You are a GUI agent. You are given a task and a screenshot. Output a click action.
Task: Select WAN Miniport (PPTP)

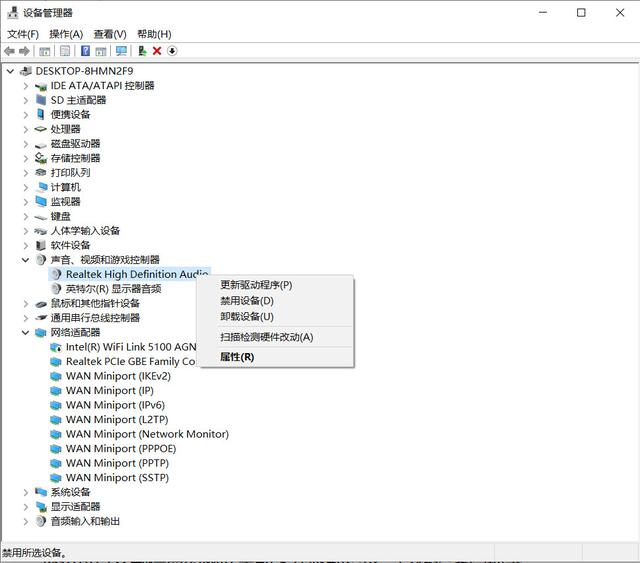[x=118, y=463]
